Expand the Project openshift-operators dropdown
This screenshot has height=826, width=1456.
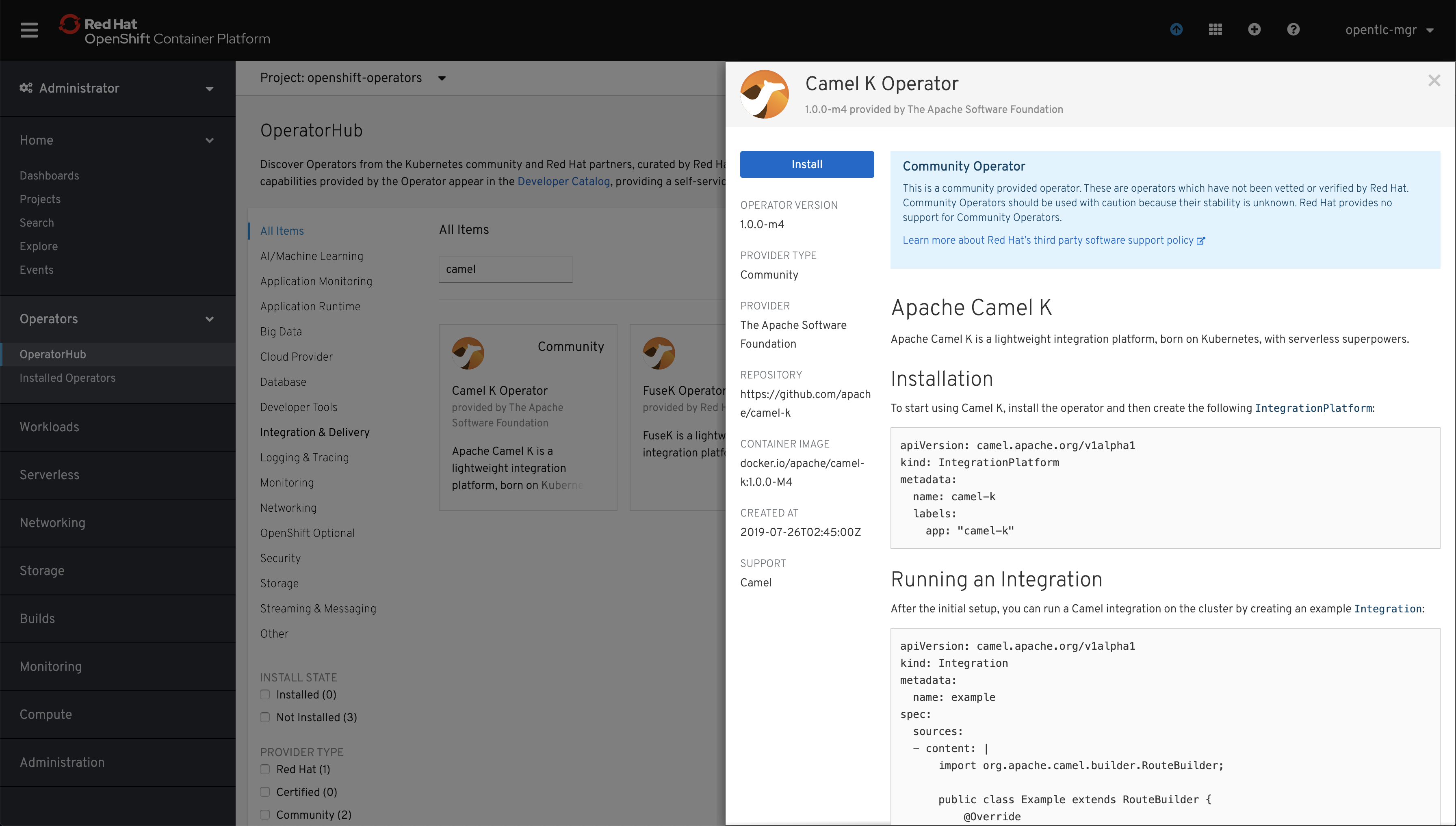coord(352,78)
